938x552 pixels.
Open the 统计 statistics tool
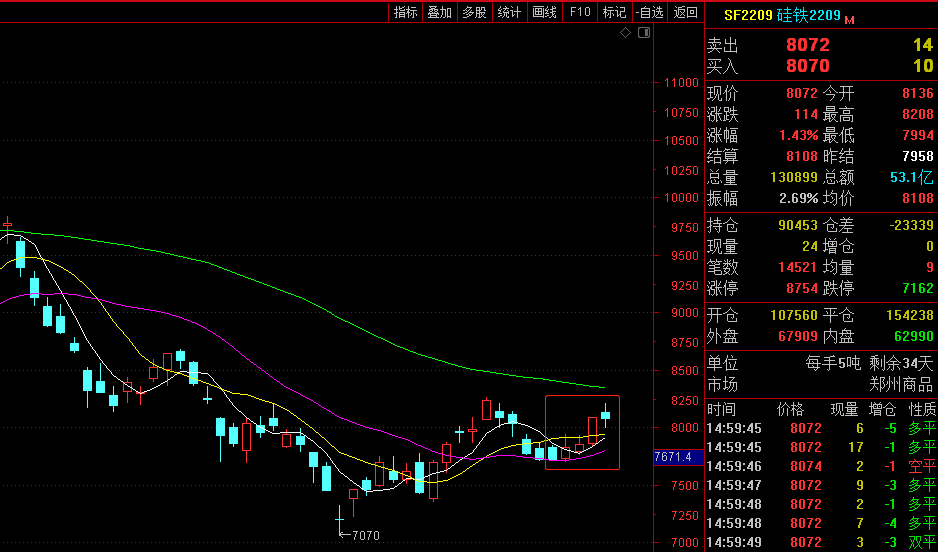click(509, 12)
